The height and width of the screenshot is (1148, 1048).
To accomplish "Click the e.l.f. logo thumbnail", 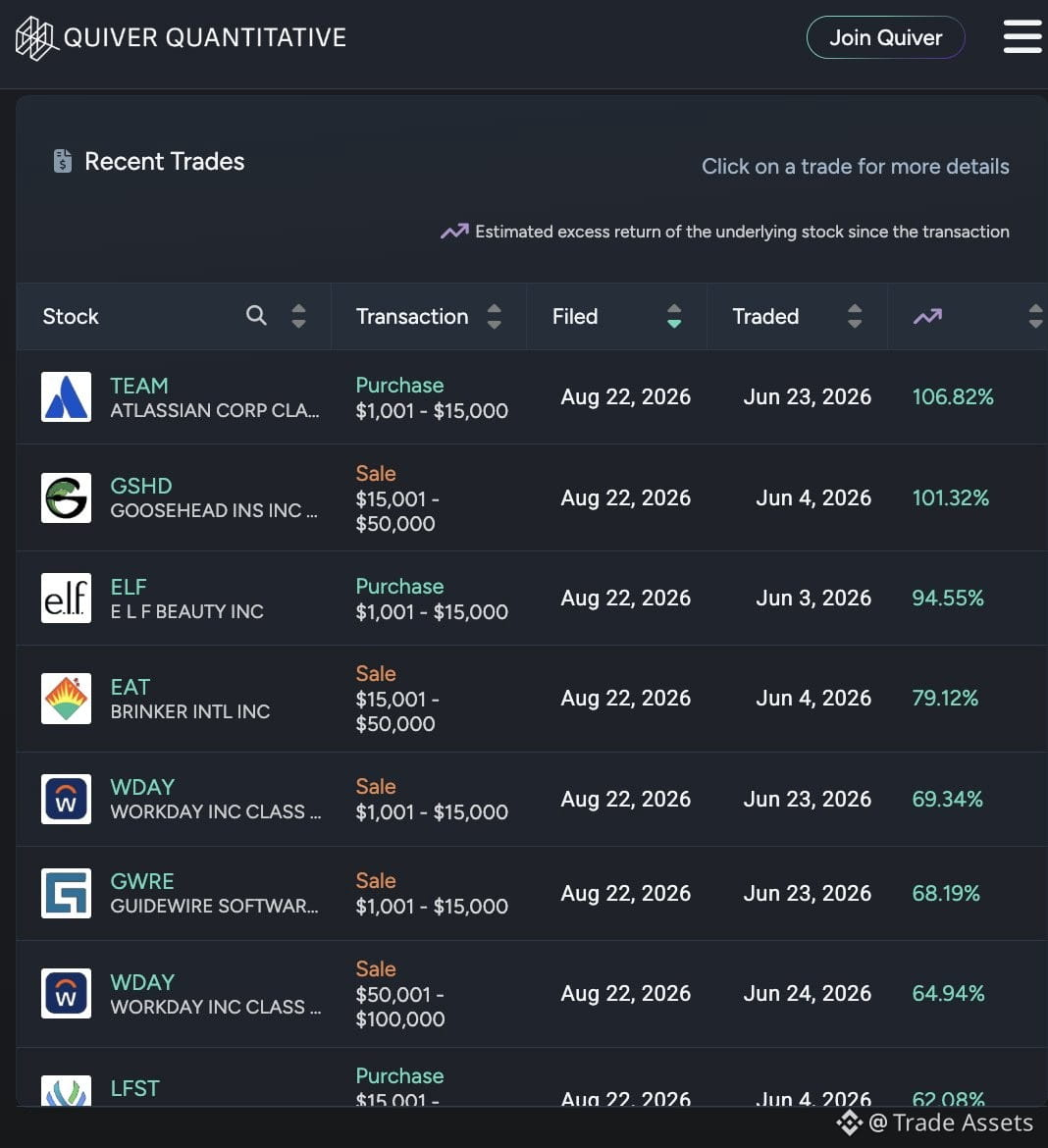I will coord(66,599).
